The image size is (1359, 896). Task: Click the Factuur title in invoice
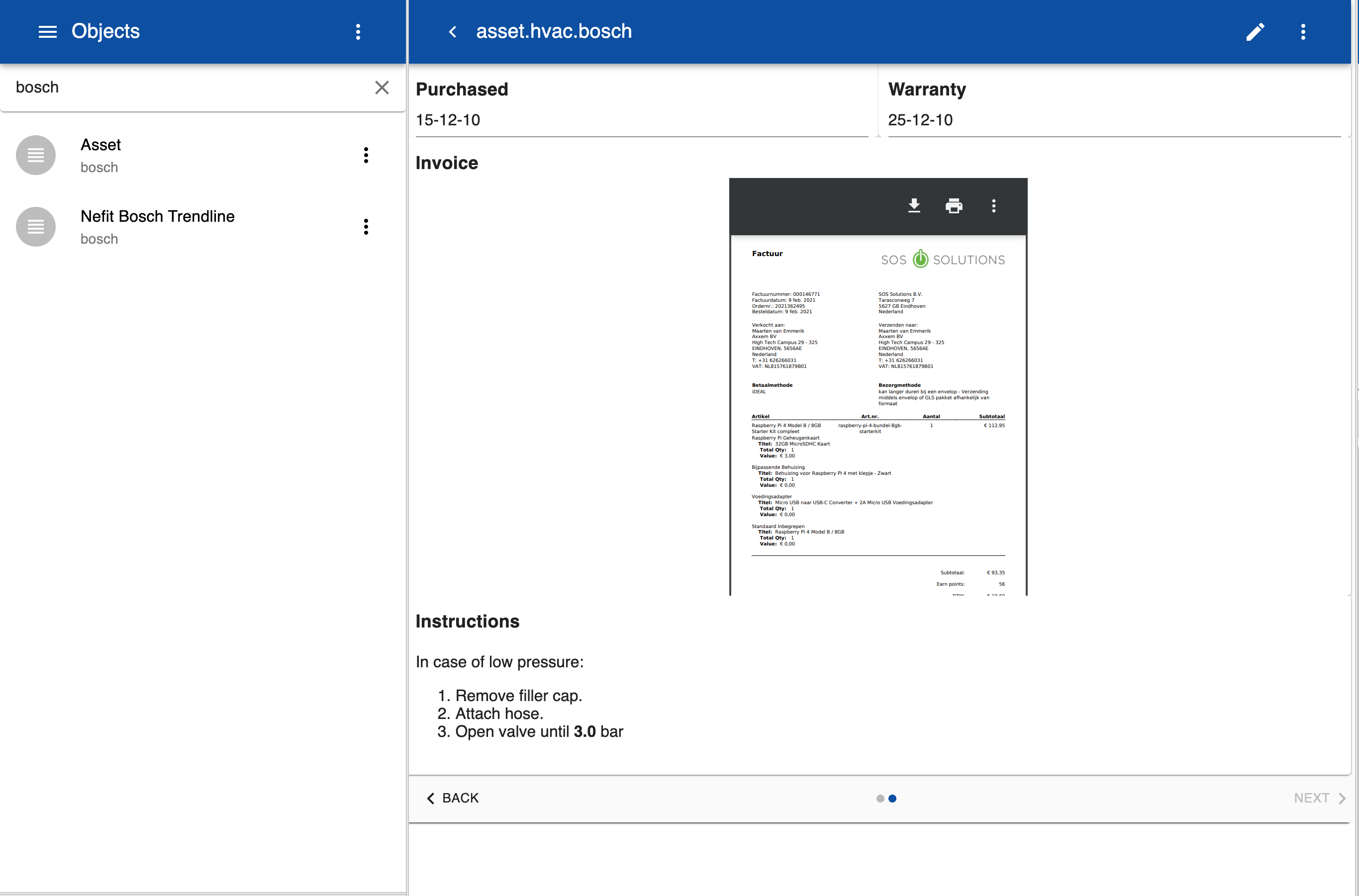[x=767, y=254]
